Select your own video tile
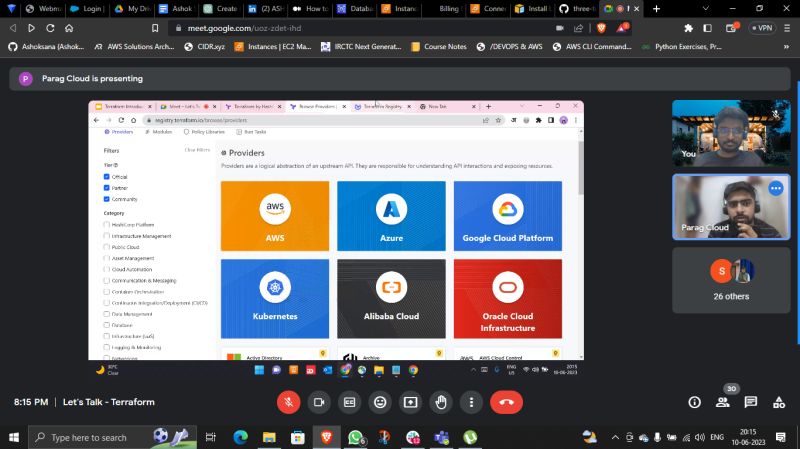The image size is (800, 449). [x=731, y=133]
